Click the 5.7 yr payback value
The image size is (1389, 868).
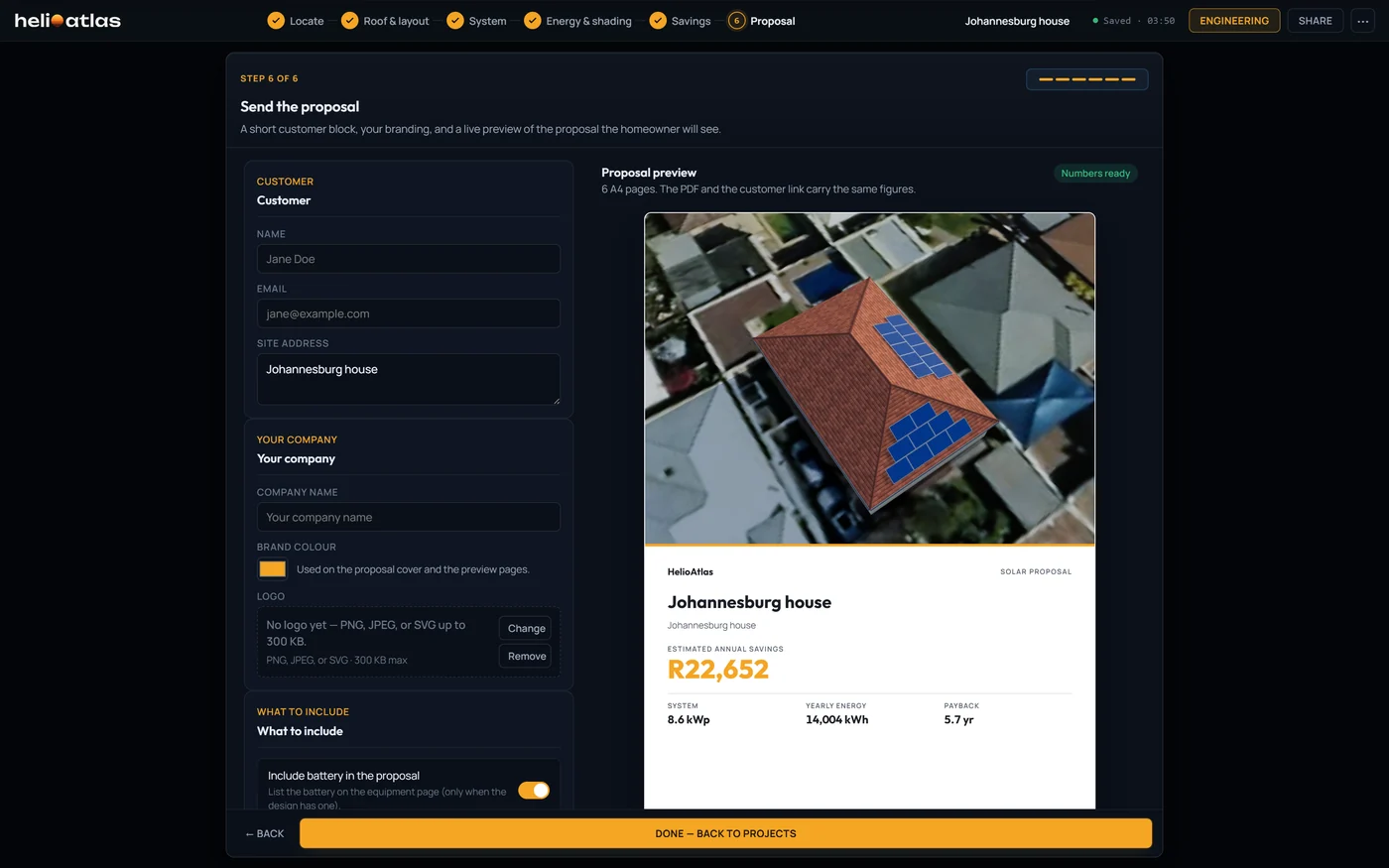pos(958,719)
